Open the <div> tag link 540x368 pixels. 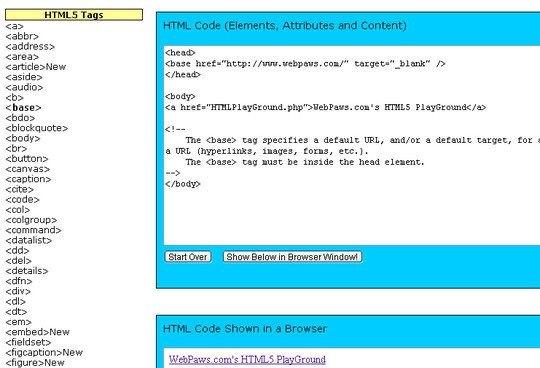(18, 291)
